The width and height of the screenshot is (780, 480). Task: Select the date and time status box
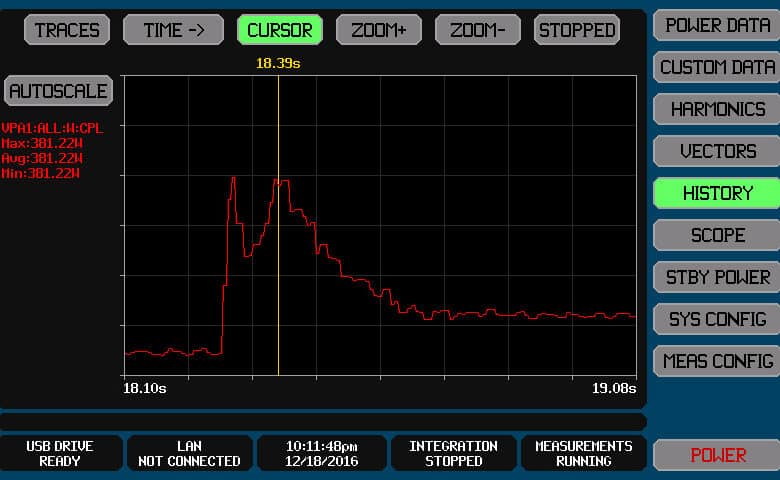pos(322,453)
